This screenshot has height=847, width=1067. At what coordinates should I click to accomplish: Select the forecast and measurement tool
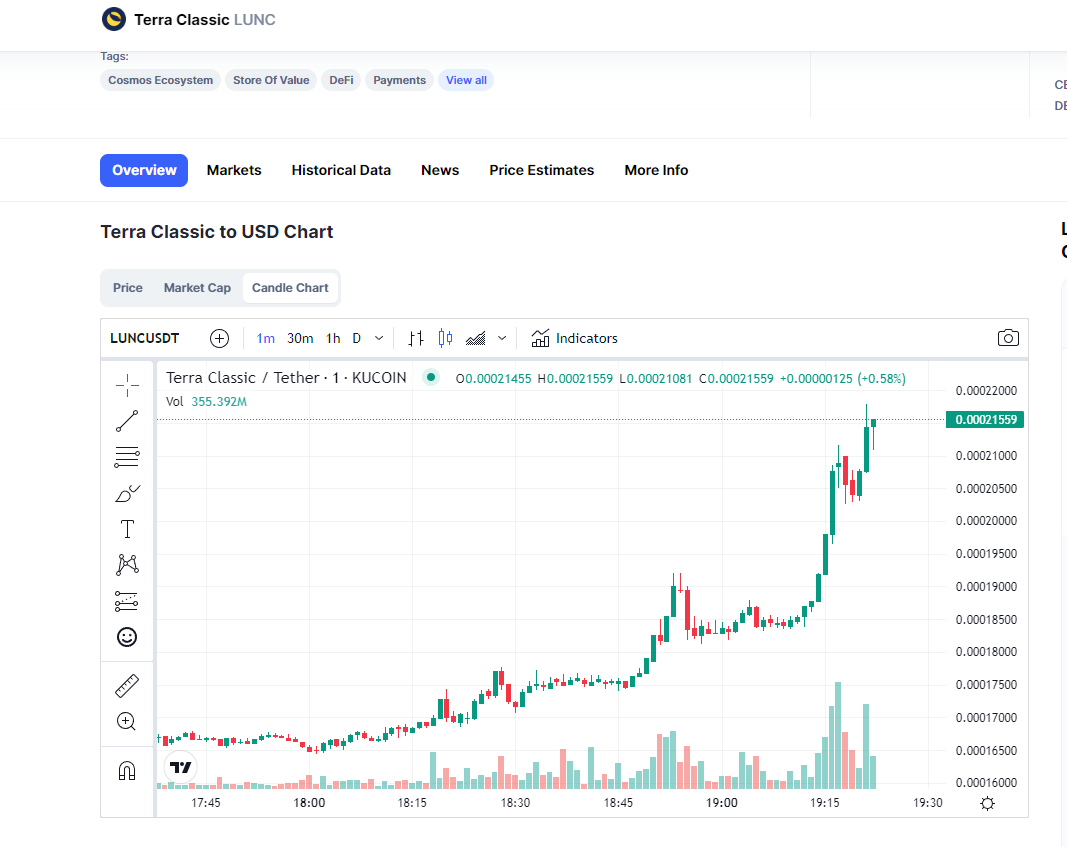[127, 601]
